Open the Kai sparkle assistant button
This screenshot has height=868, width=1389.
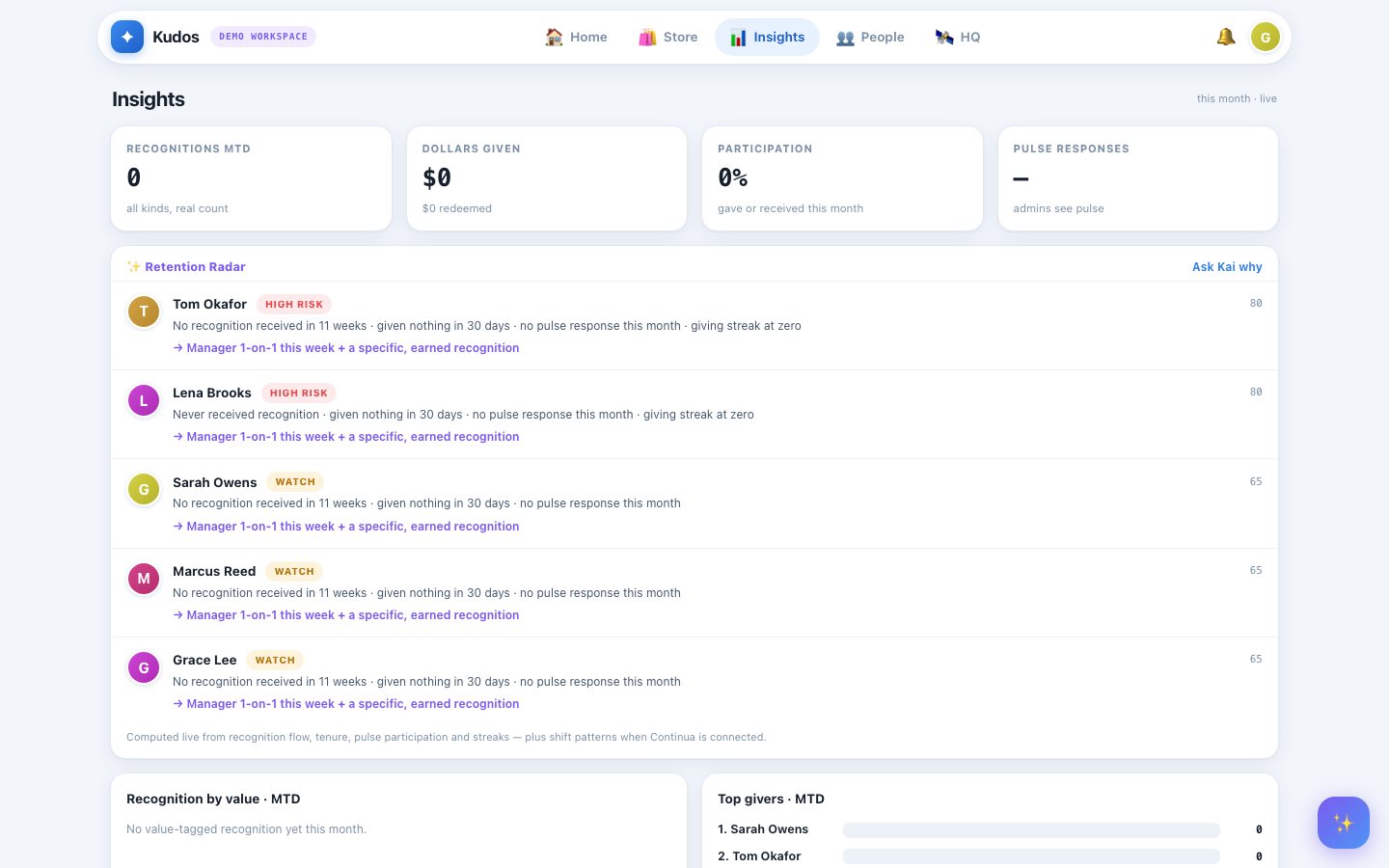tap(1344, 823)
